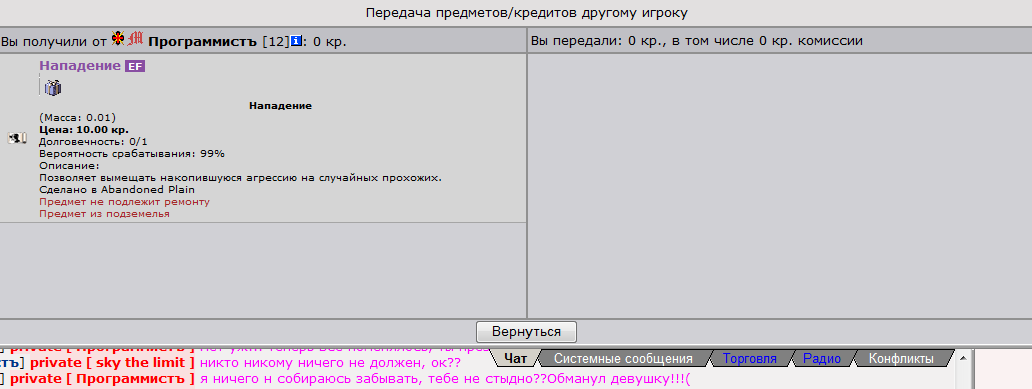Click the player name Программистъ
The height and width of the screenshot is (389, 1032).
point(203,41)
